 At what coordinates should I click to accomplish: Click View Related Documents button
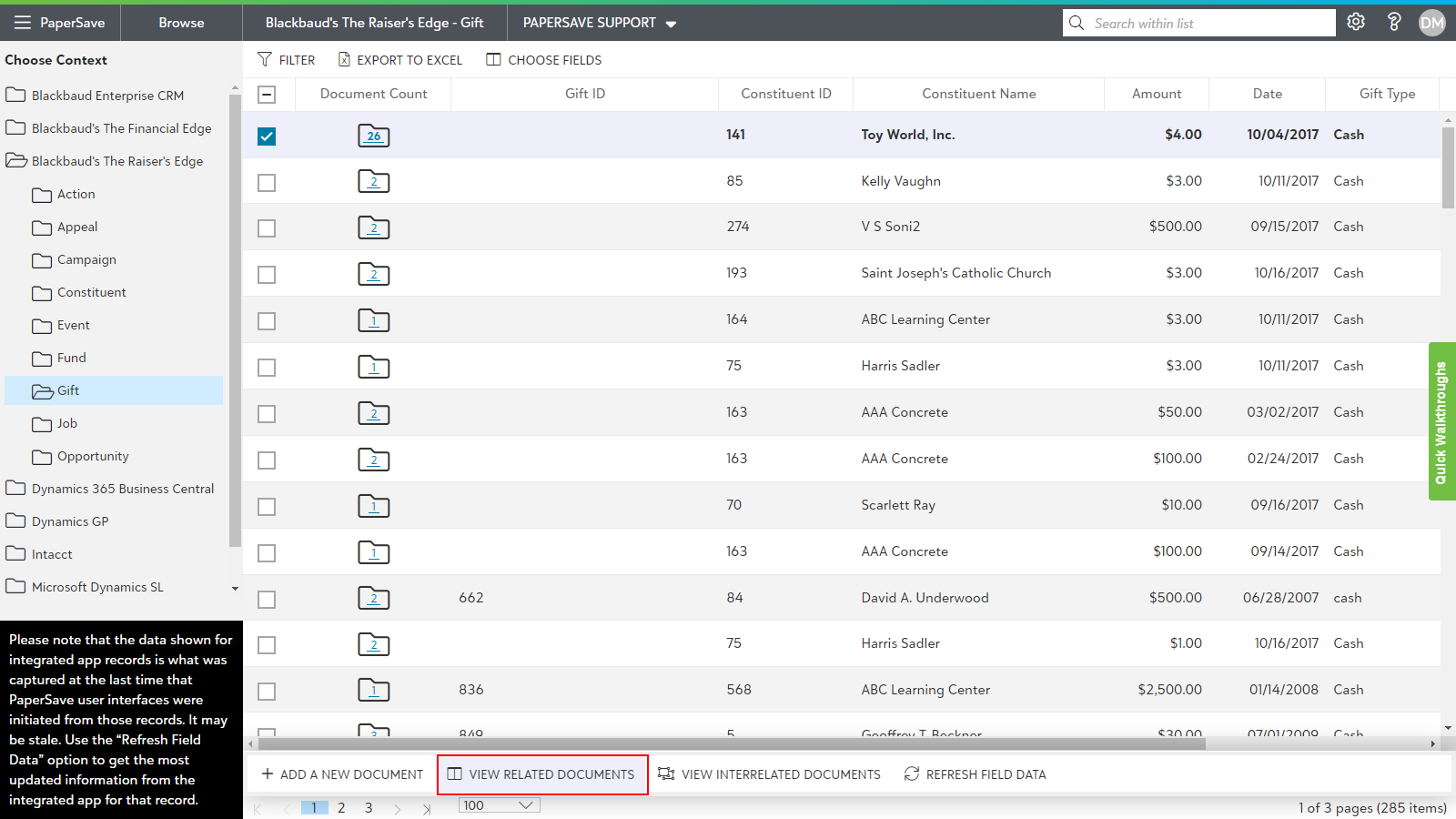pyautogui.click(x=542, y=774)
